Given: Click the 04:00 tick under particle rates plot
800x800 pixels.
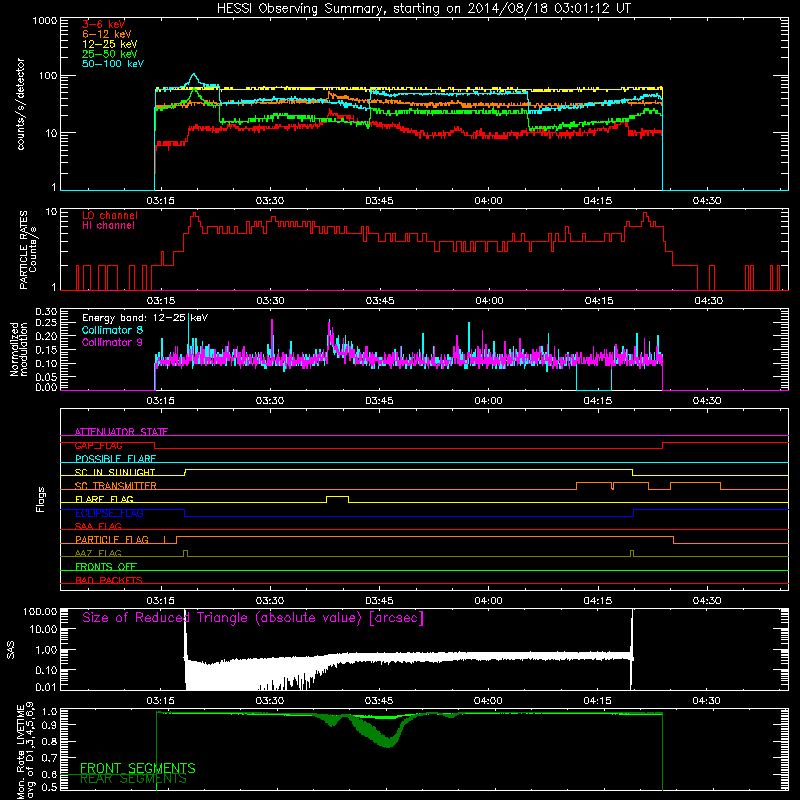Looking at the screenshot, I should pos(489,301).
